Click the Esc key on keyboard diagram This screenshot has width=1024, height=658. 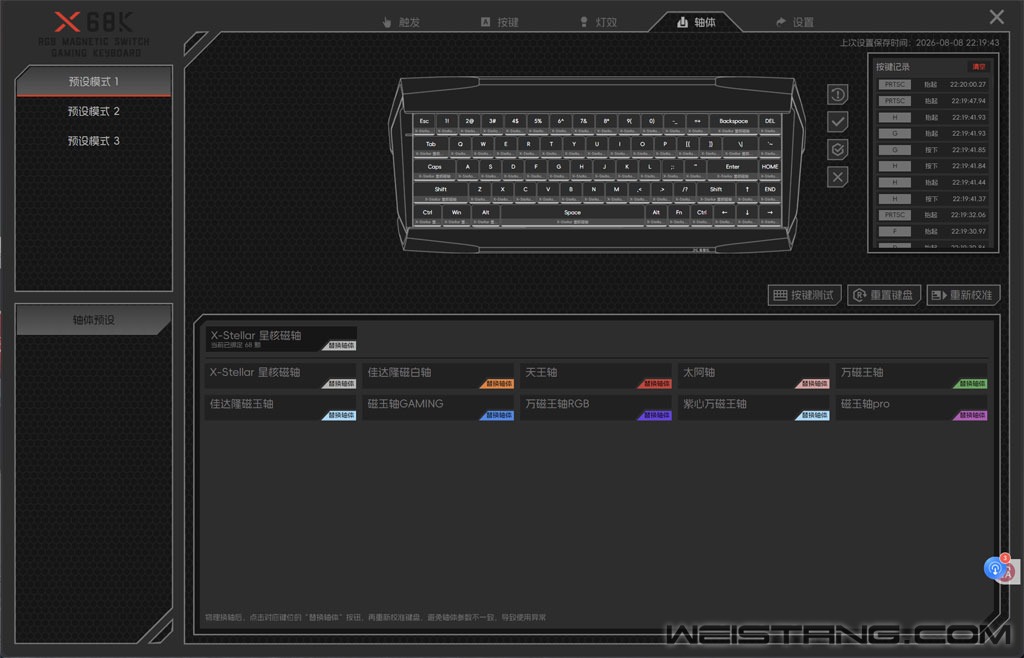(424, 123)
